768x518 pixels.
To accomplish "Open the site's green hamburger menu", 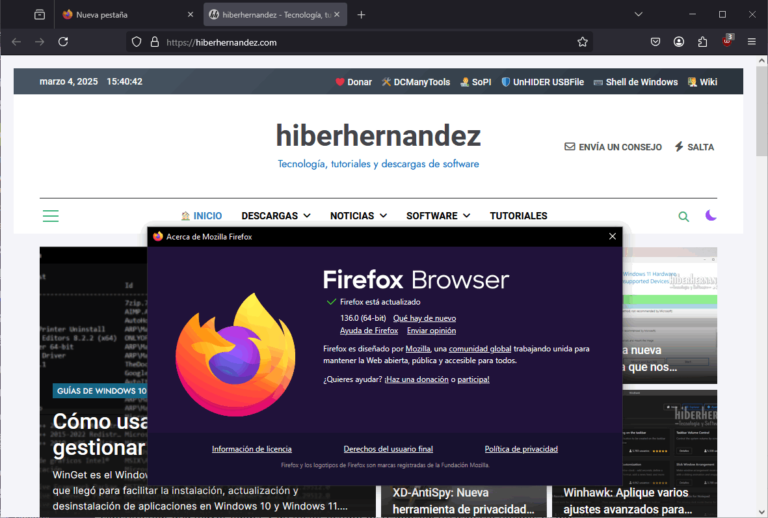I will pyautogui.click(x=50, y=216).
